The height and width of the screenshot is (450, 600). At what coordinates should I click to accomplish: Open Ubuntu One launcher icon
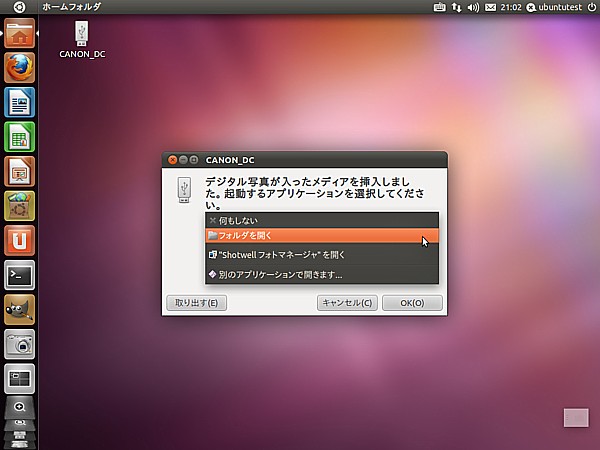(20, 240)
